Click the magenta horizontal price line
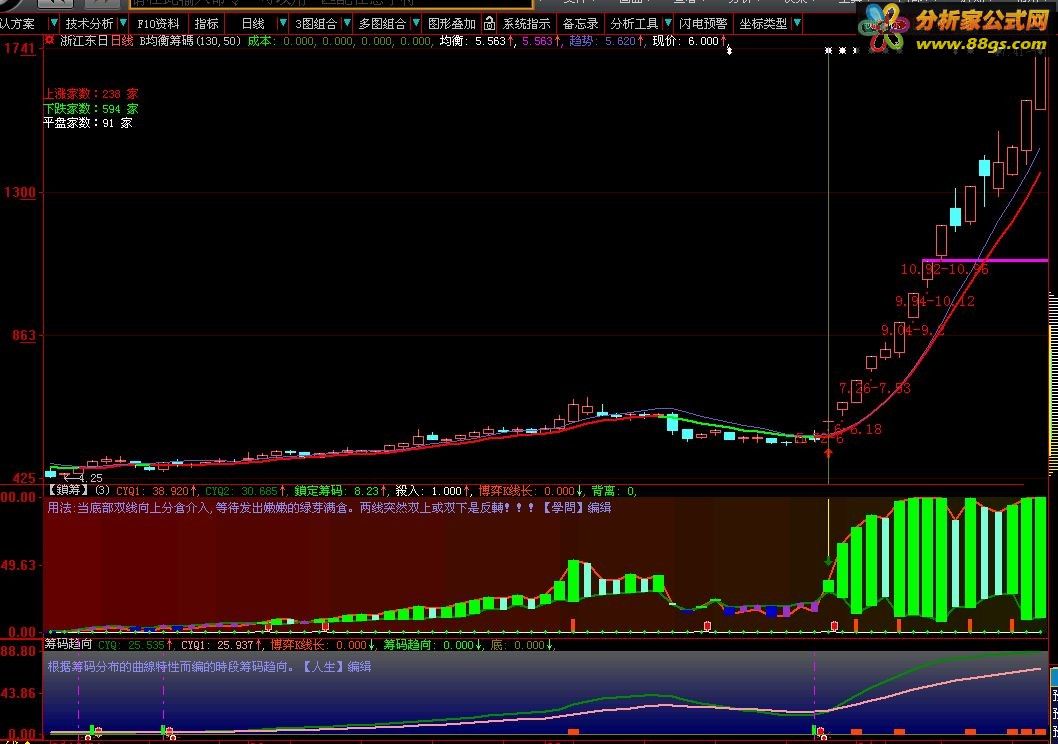 984,260
